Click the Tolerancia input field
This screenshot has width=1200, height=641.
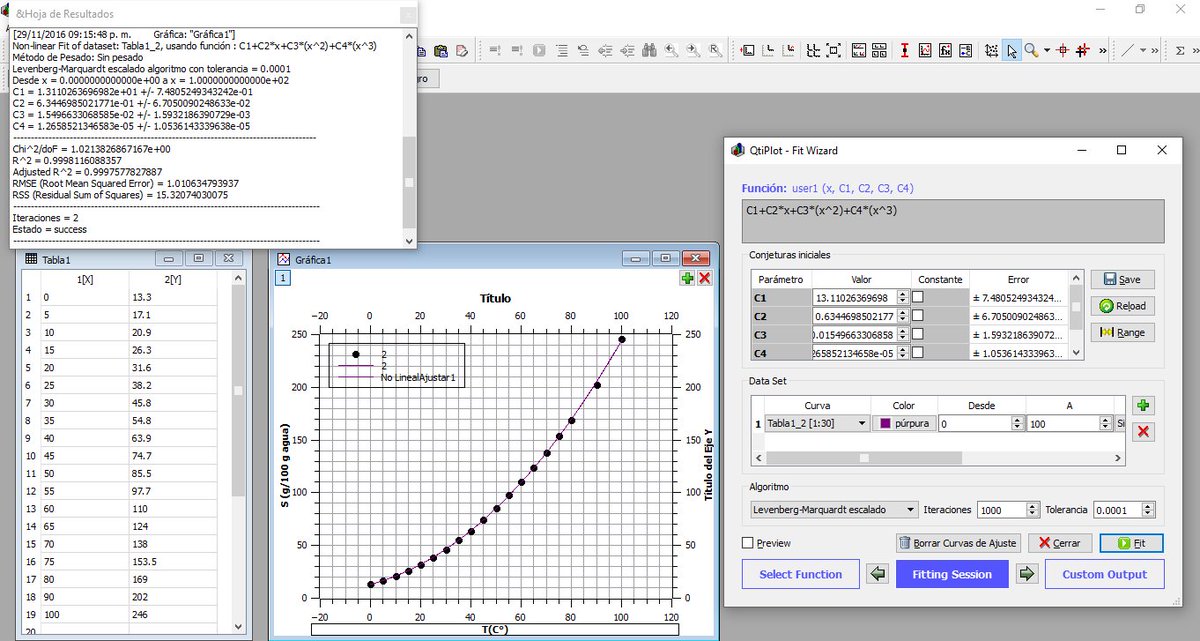point(1126,510)
